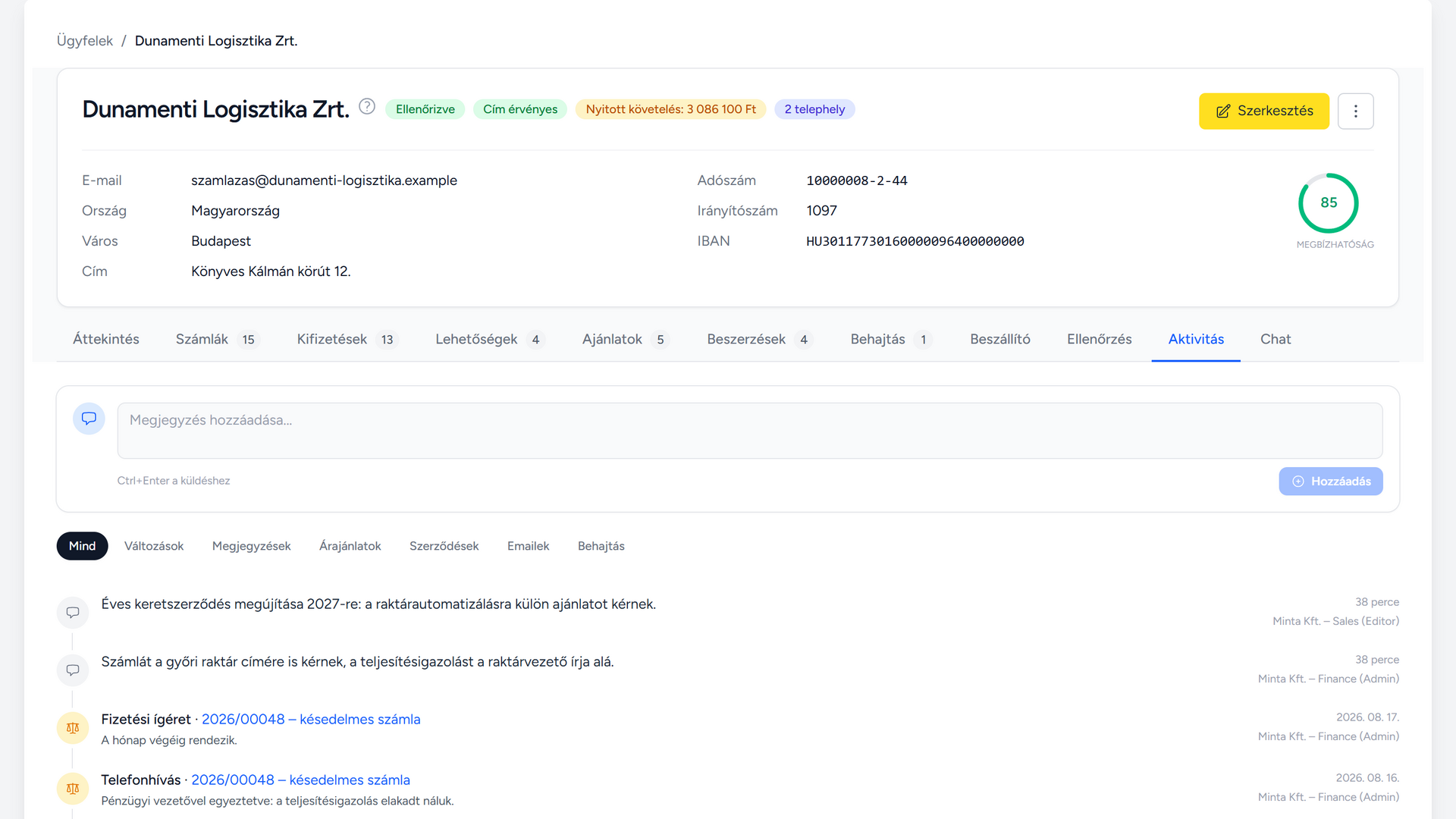Click the help question-mark icon beside company name
The image size is (1456, 819).
367,107
